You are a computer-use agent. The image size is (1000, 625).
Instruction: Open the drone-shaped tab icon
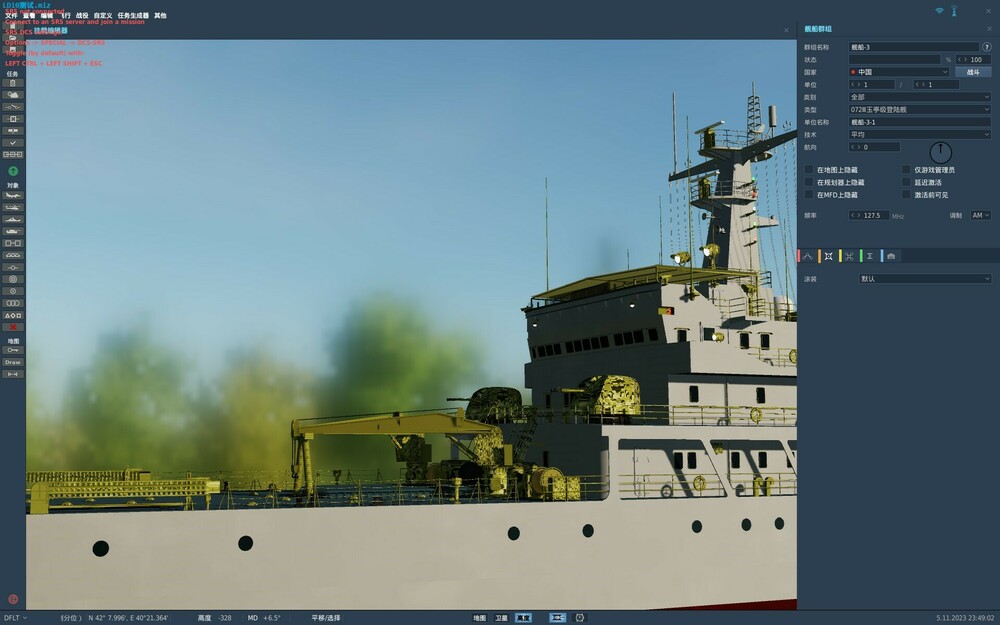pyautogui.click(x=849, y=256)
